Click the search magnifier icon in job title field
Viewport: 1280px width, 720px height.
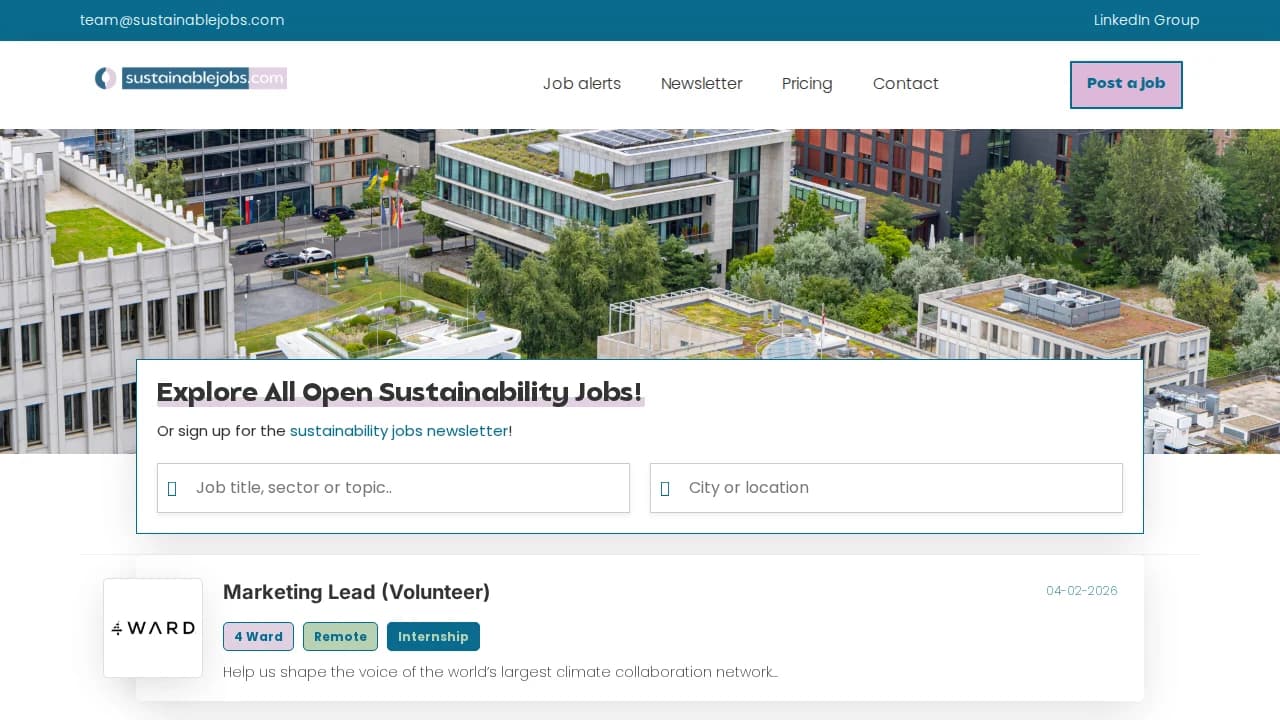171,488
